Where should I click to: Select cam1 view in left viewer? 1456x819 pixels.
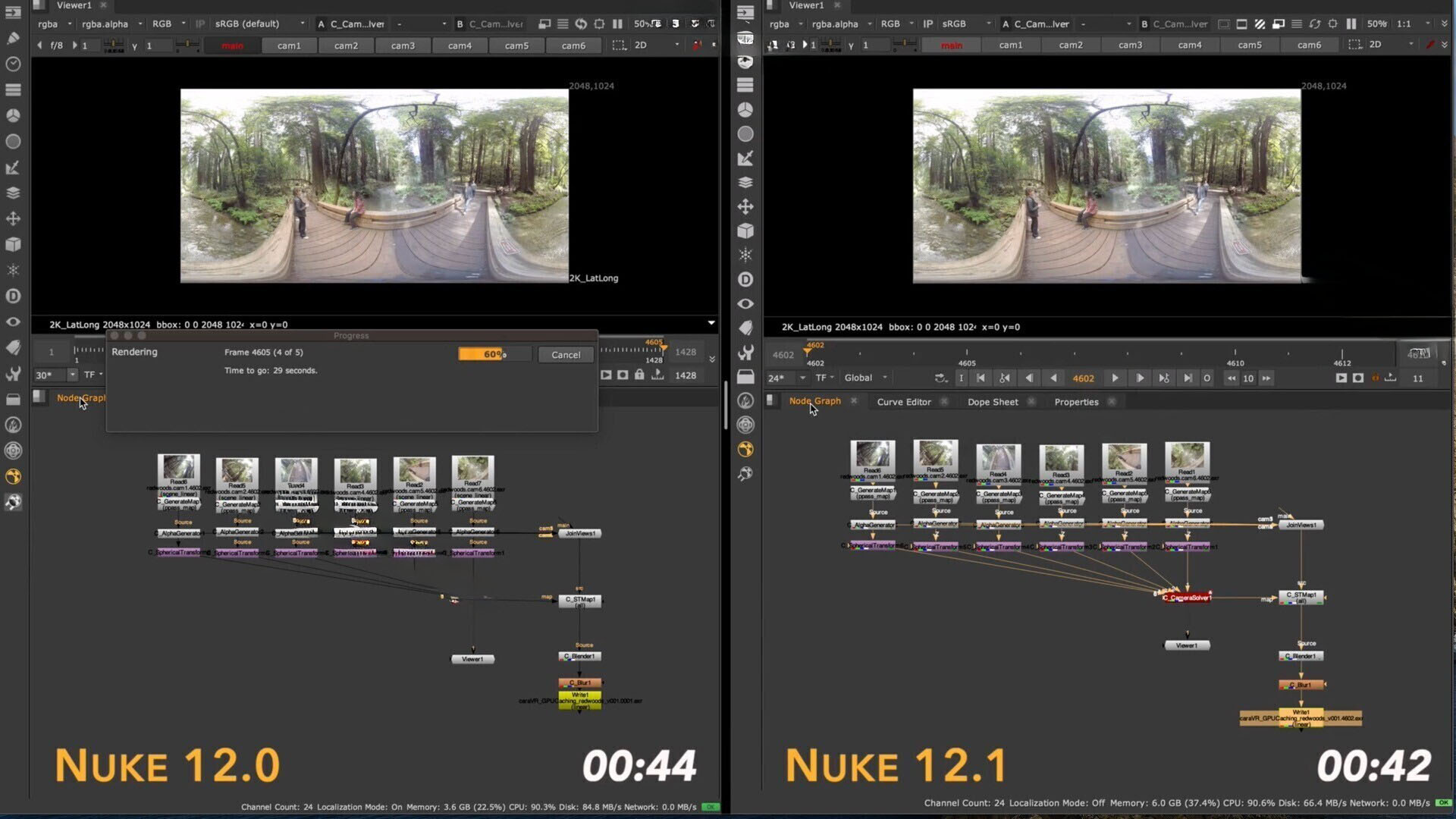[x=289, y=45]
